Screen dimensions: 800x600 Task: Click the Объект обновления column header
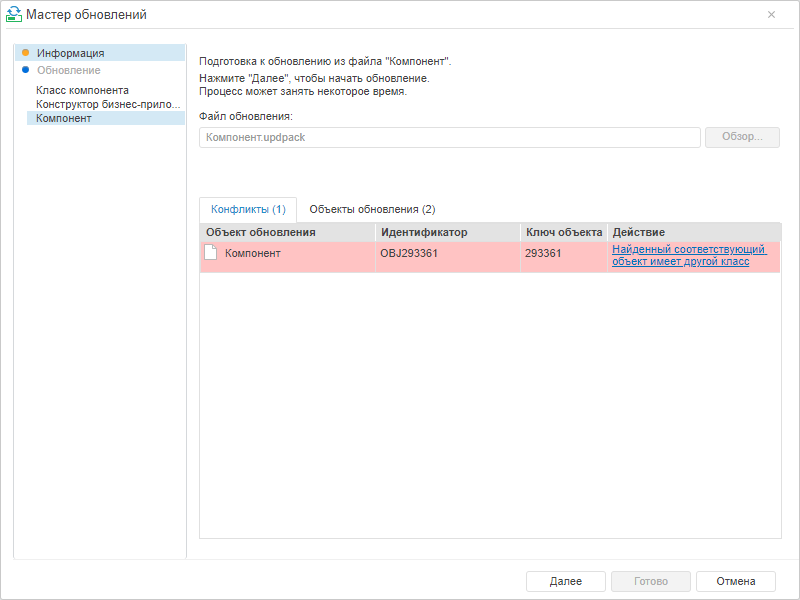pyautogui.click(x=286, y=232)
